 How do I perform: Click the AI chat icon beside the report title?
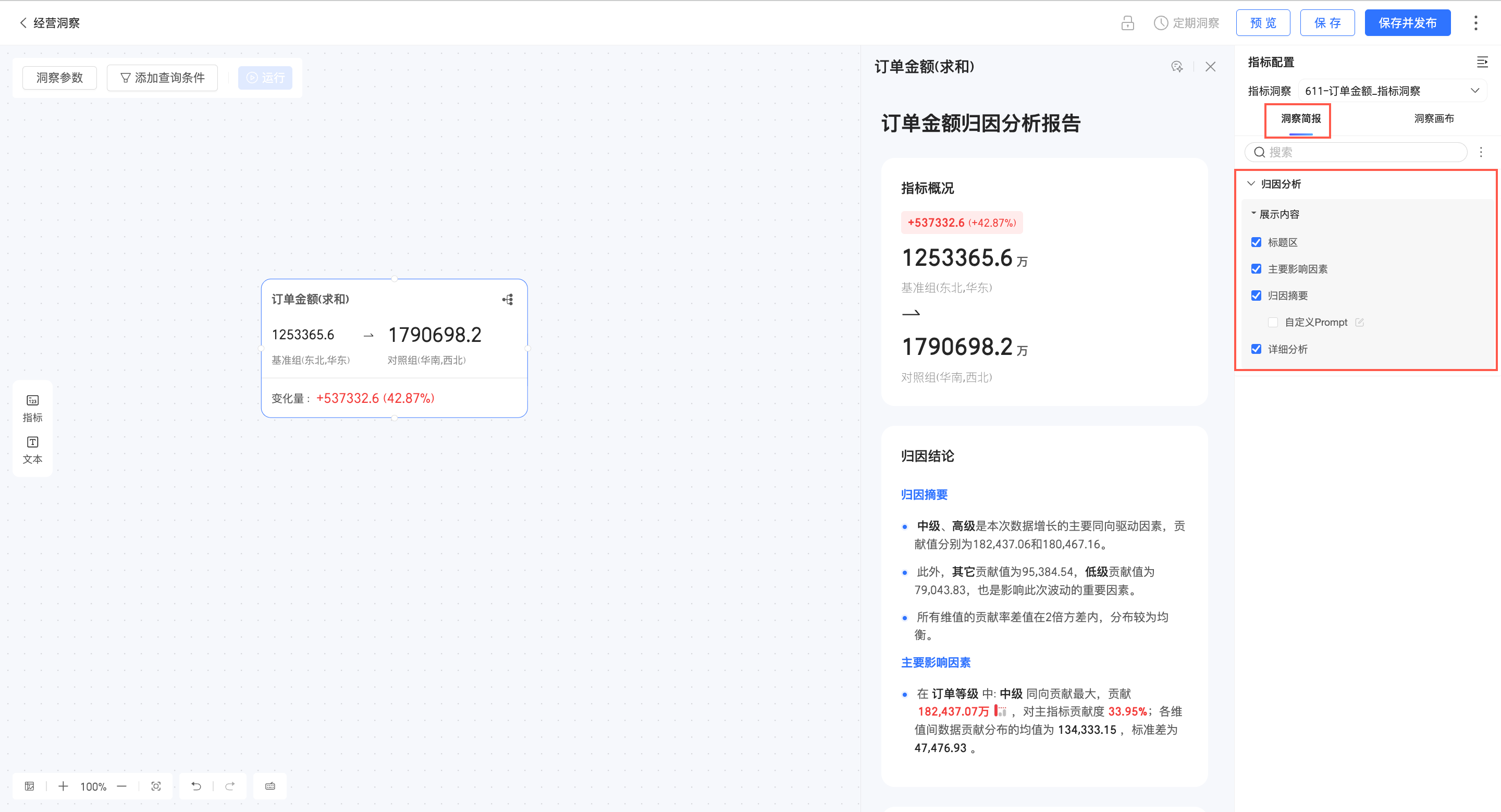tap(1177, 66)
